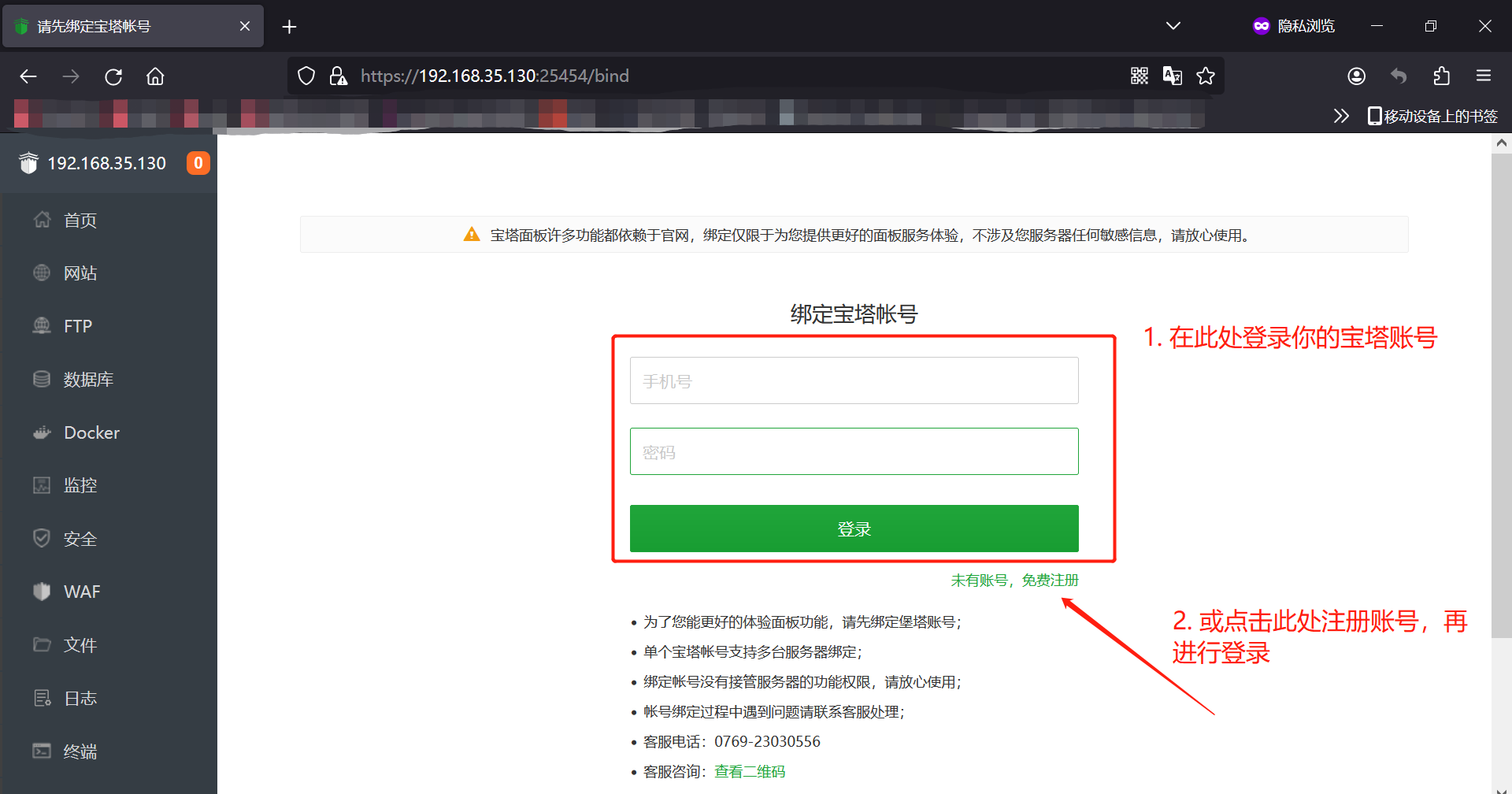Click 客服电话：0769-23030556 text
The width and height of the screenshot is (1512, 794).
coord(732,742)
